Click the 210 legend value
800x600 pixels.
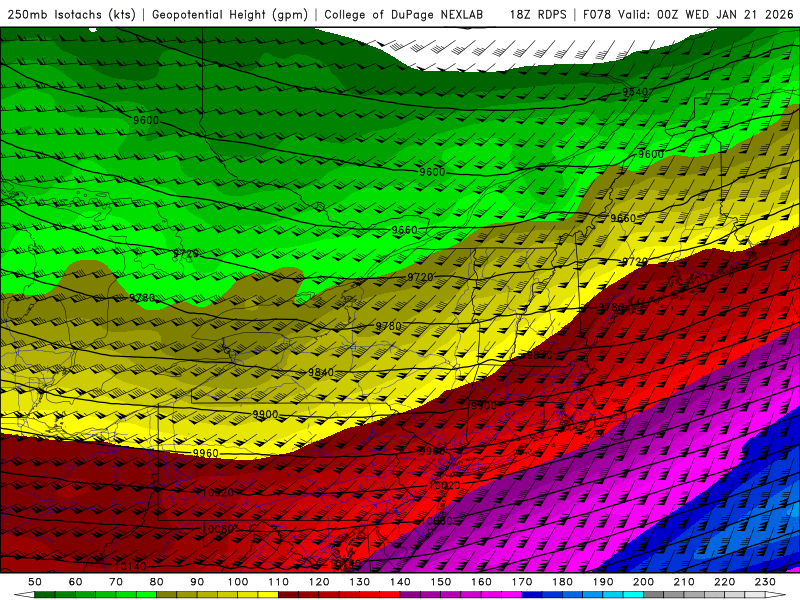click(684, 582)
